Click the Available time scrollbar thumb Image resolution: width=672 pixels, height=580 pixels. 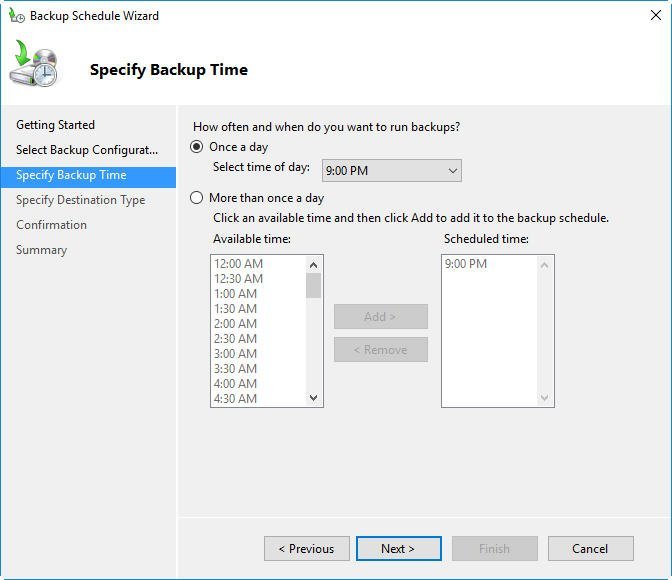coord(314,285)
